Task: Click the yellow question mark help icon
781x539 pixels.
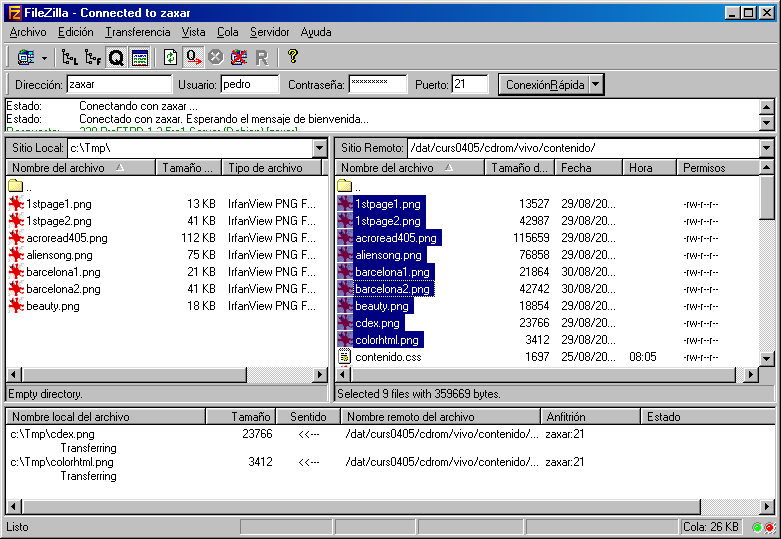Action: click(292, 57)
